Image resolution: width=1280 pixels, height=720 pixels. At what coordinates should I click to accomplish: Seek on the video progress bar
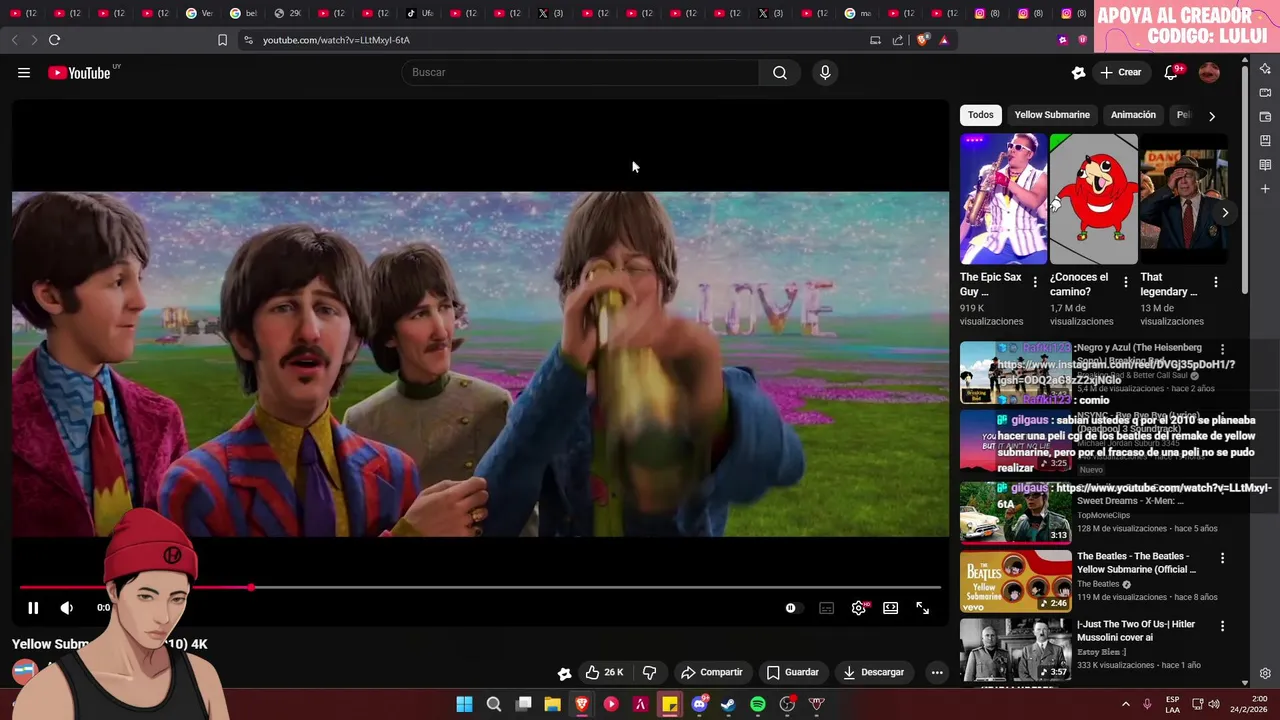pyautogui.click(x=480, y=587)
